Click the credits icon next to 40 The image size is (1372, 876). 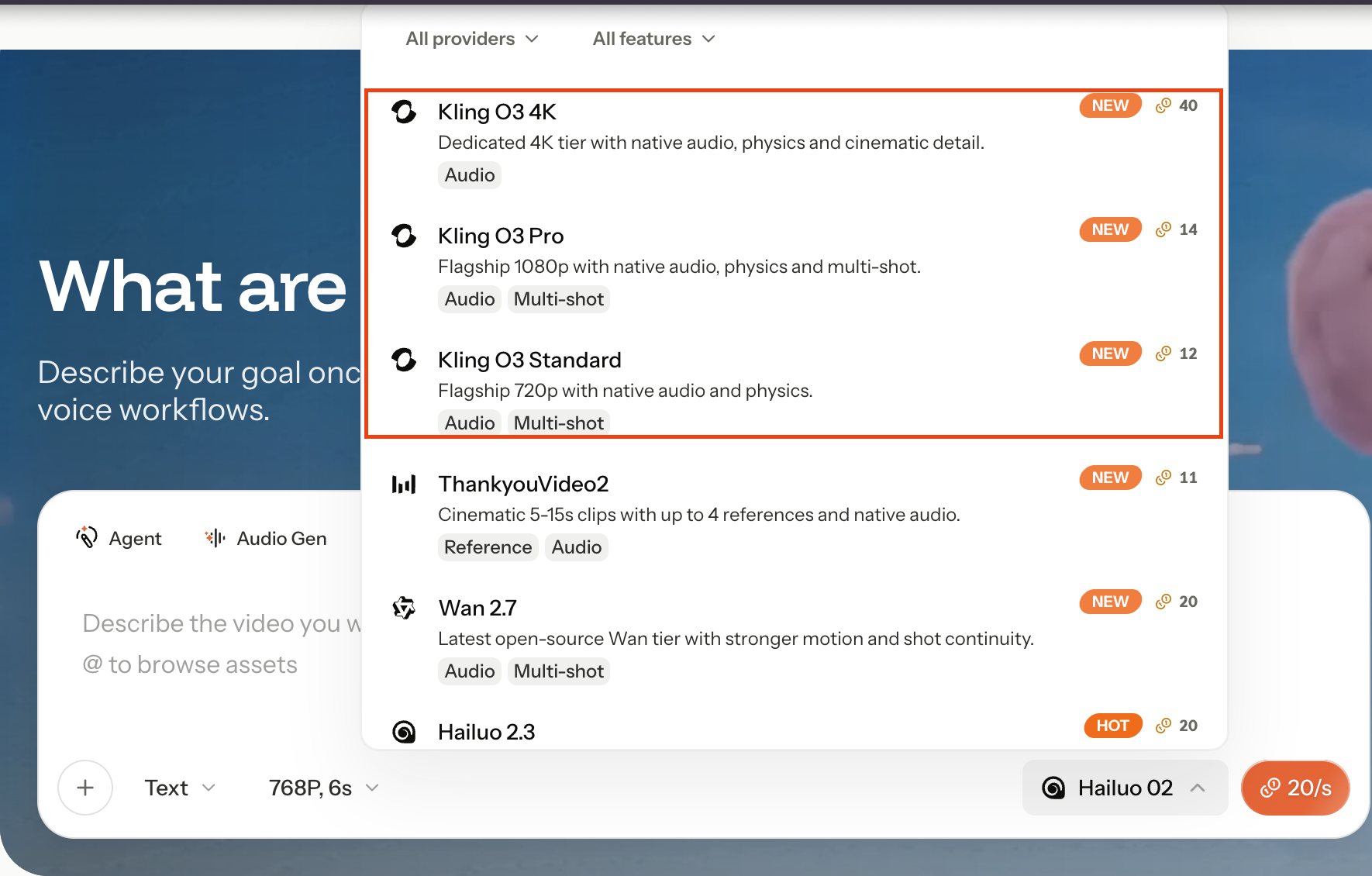[x=1163, y=105]
